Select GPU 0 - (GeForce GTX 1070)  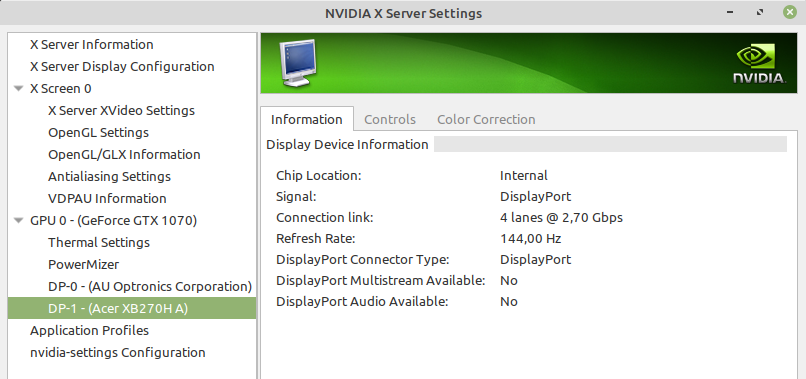(x=114, y=221)
